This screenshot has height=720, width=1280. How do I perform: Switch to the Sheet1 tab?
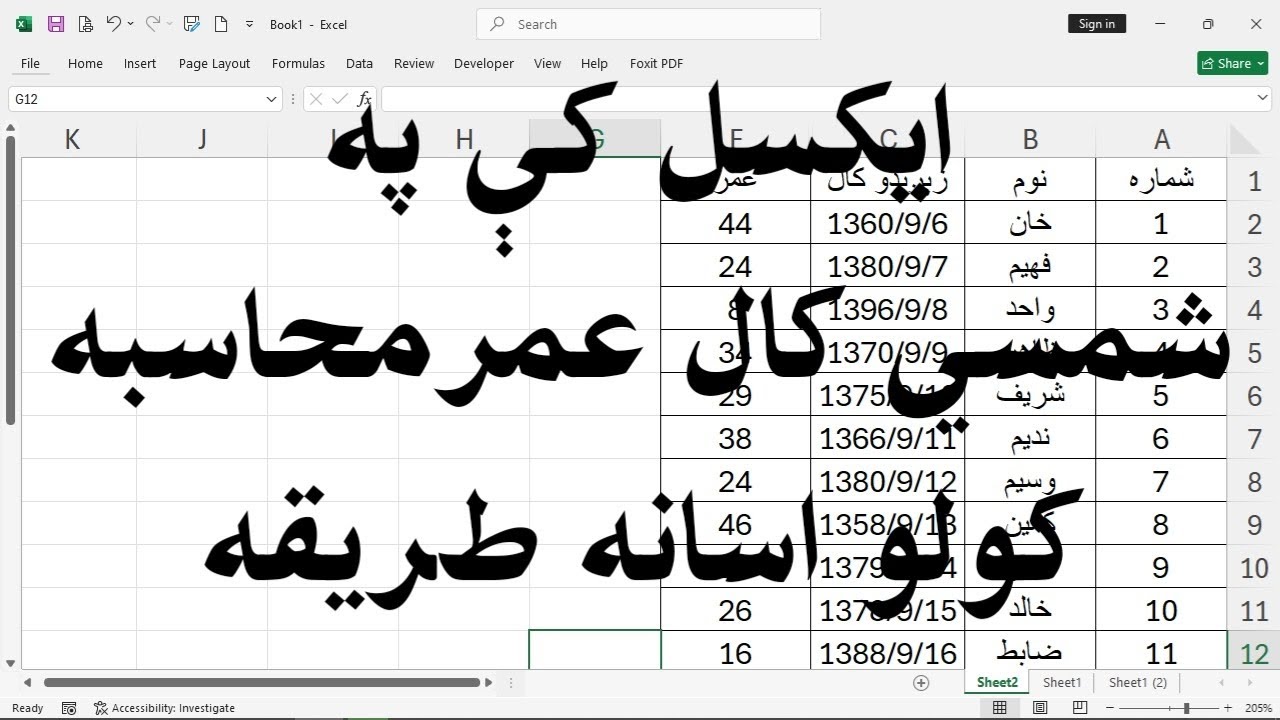[1062, 683]
